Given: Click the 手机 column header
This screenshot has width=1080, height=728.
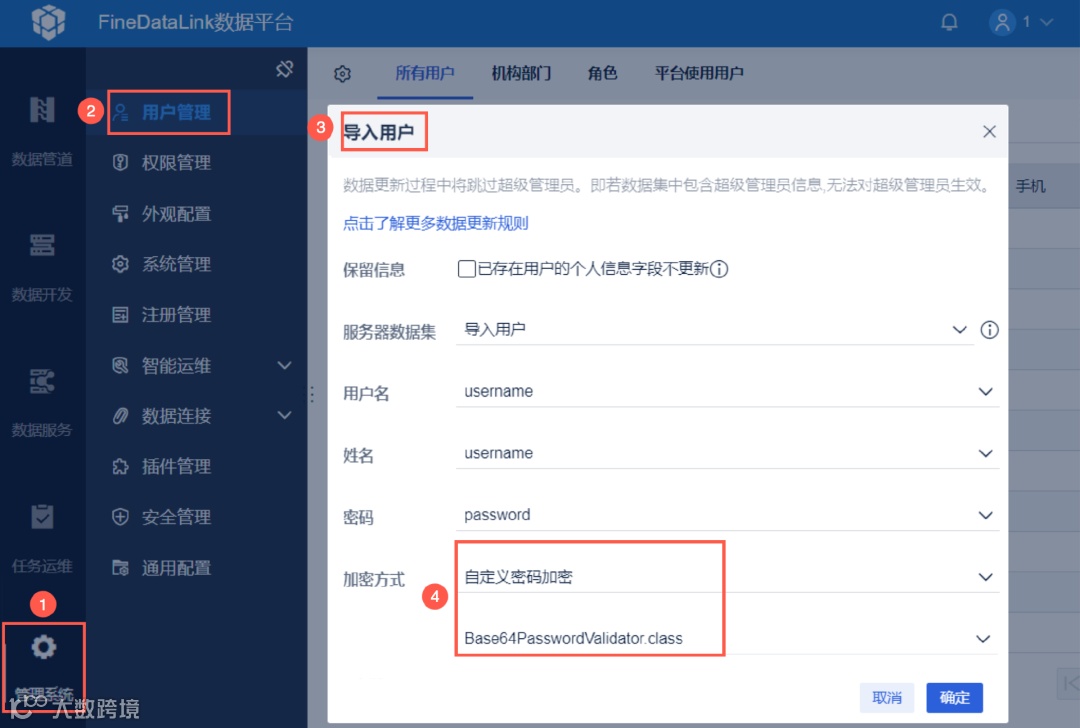Looking at the screenshot, I should (x=1030, y=186).
